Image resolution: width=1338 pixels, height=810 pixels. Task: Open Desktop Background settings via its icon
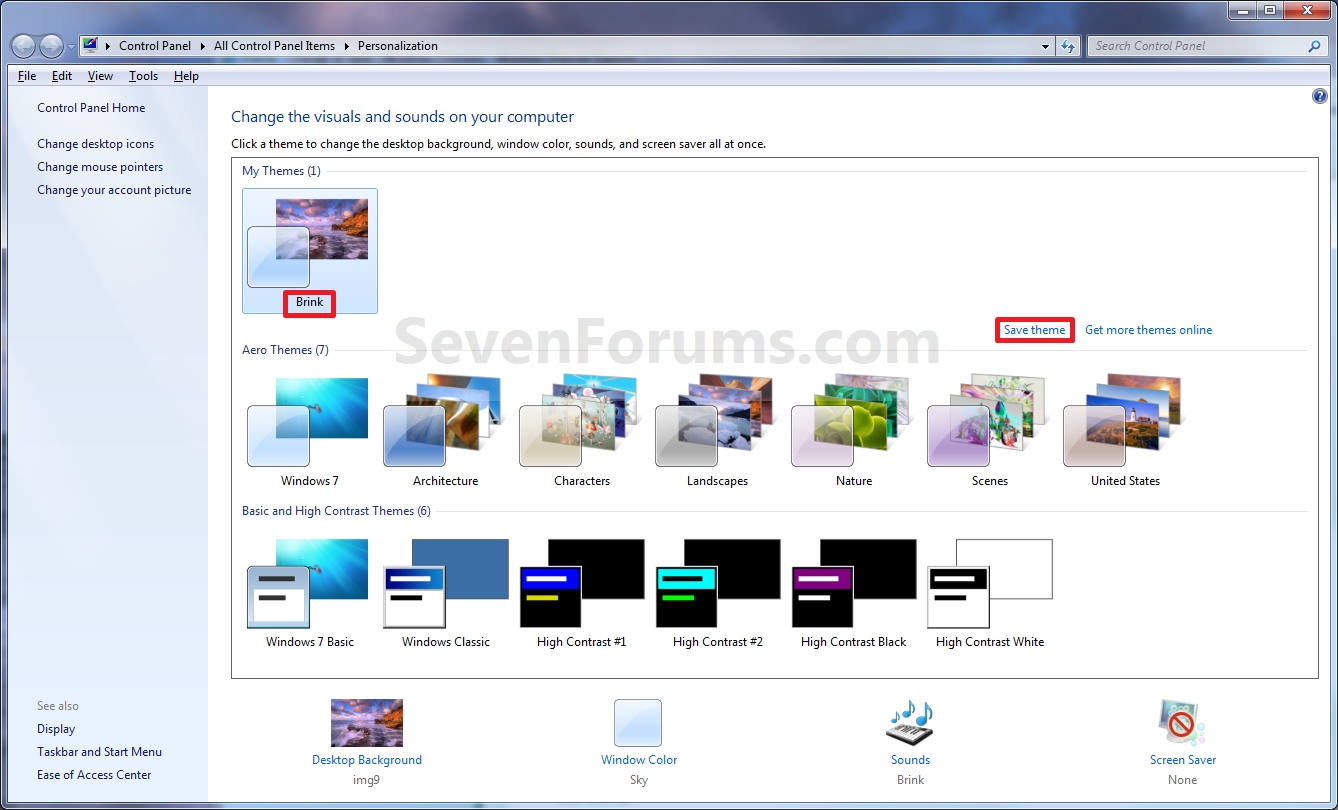point(367,722)
